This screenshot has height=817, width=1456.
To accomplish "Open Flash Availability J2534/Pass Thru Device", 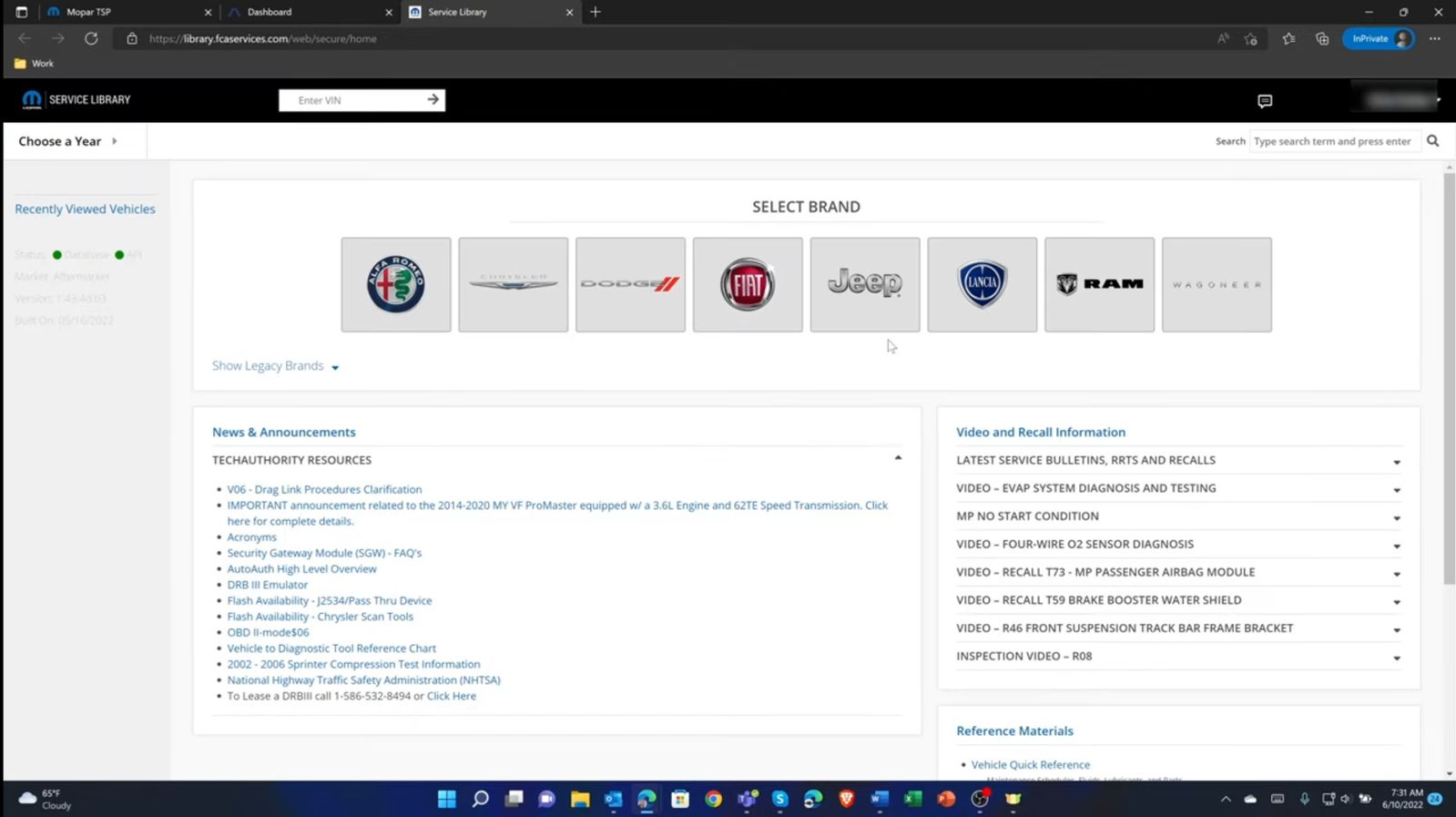I will point(330,601).
